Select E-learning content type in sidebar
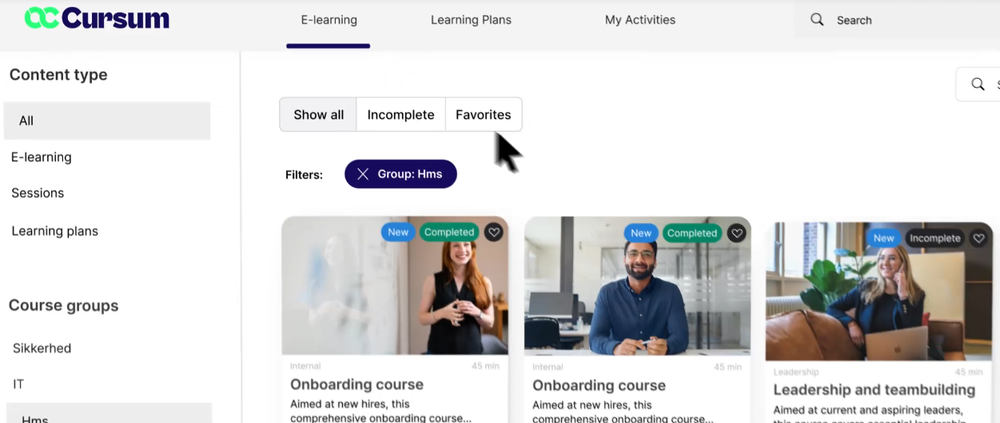Viewport: 1000px width, 423px height. [41, 157]
